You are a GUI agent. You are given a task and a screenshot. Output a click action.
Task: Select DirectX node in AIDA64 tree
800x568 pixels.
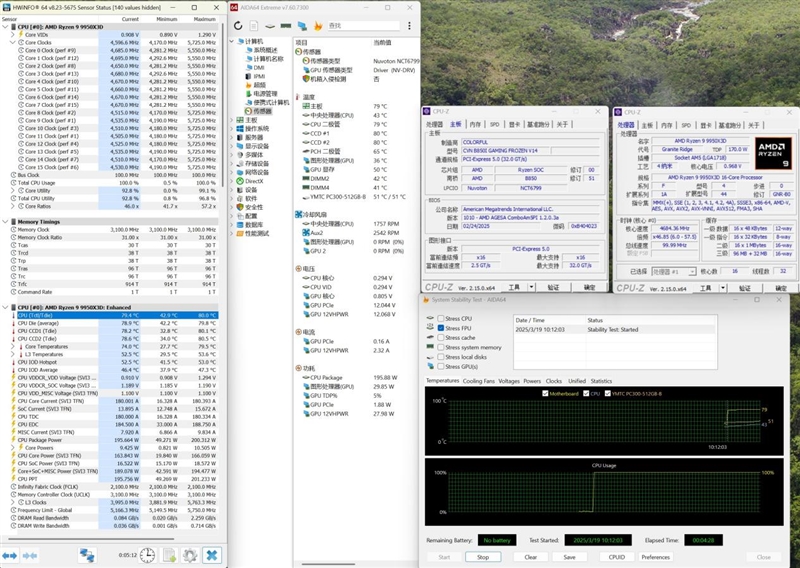tap(250, 181)
